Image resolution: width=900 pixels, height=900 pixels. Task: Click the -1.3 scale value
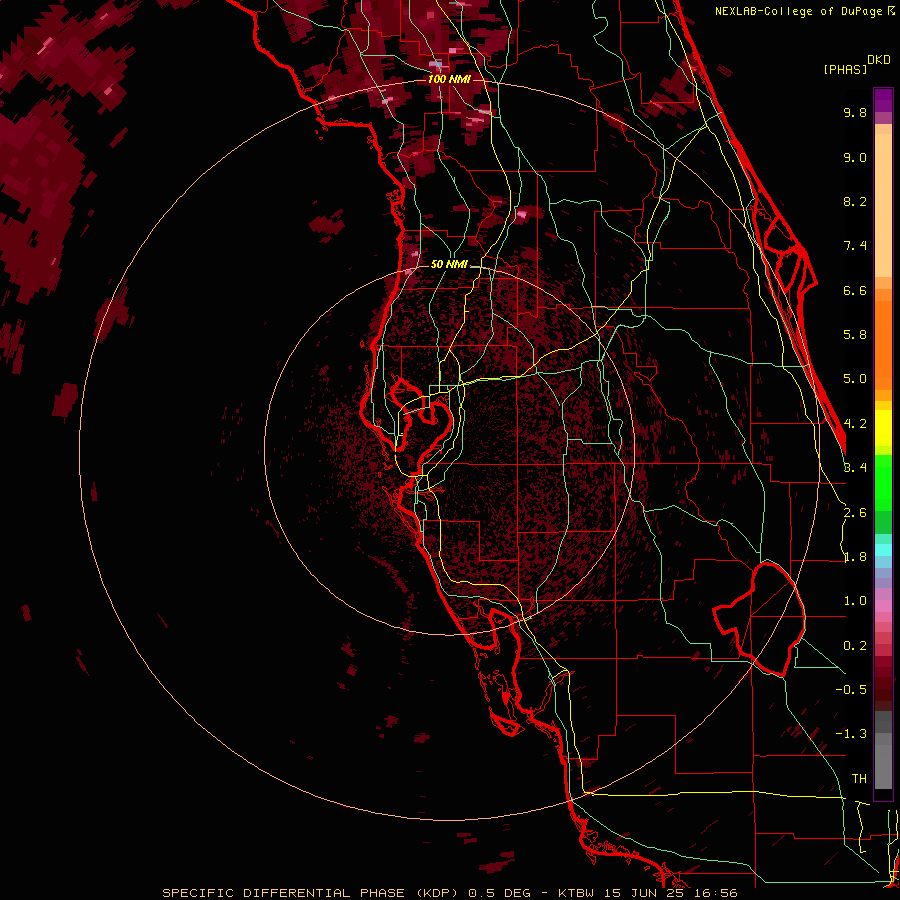point(851,734)
